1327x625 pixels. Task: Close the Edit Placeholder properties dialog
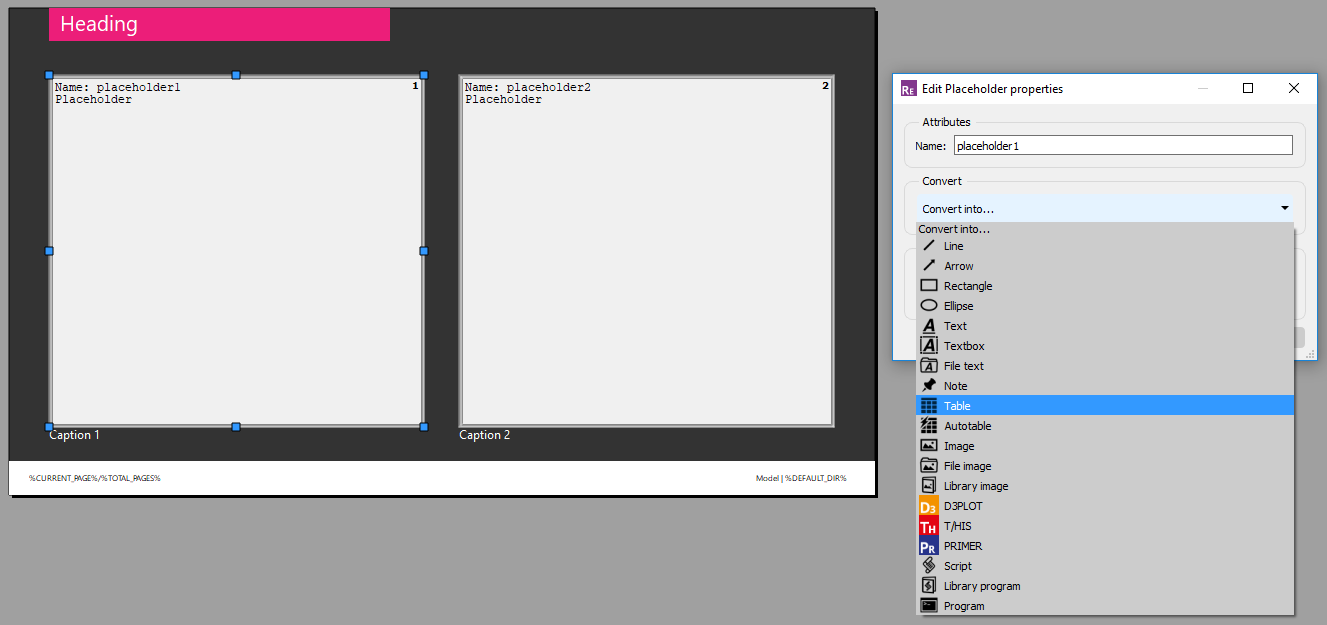coord(1294,88)
